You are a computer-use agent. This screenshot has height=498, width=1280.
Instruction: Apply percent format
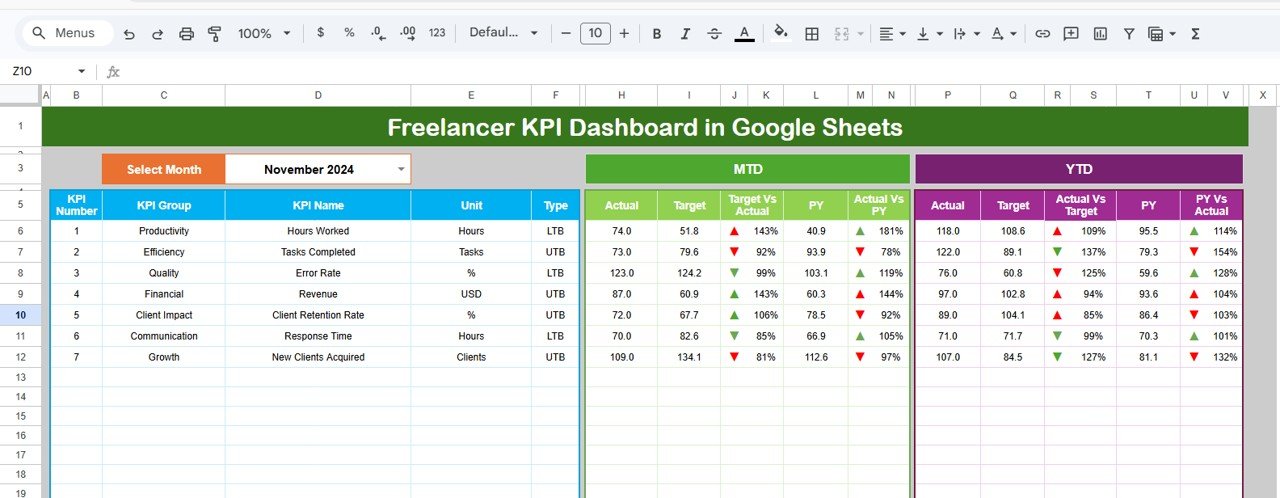(349, 33)
